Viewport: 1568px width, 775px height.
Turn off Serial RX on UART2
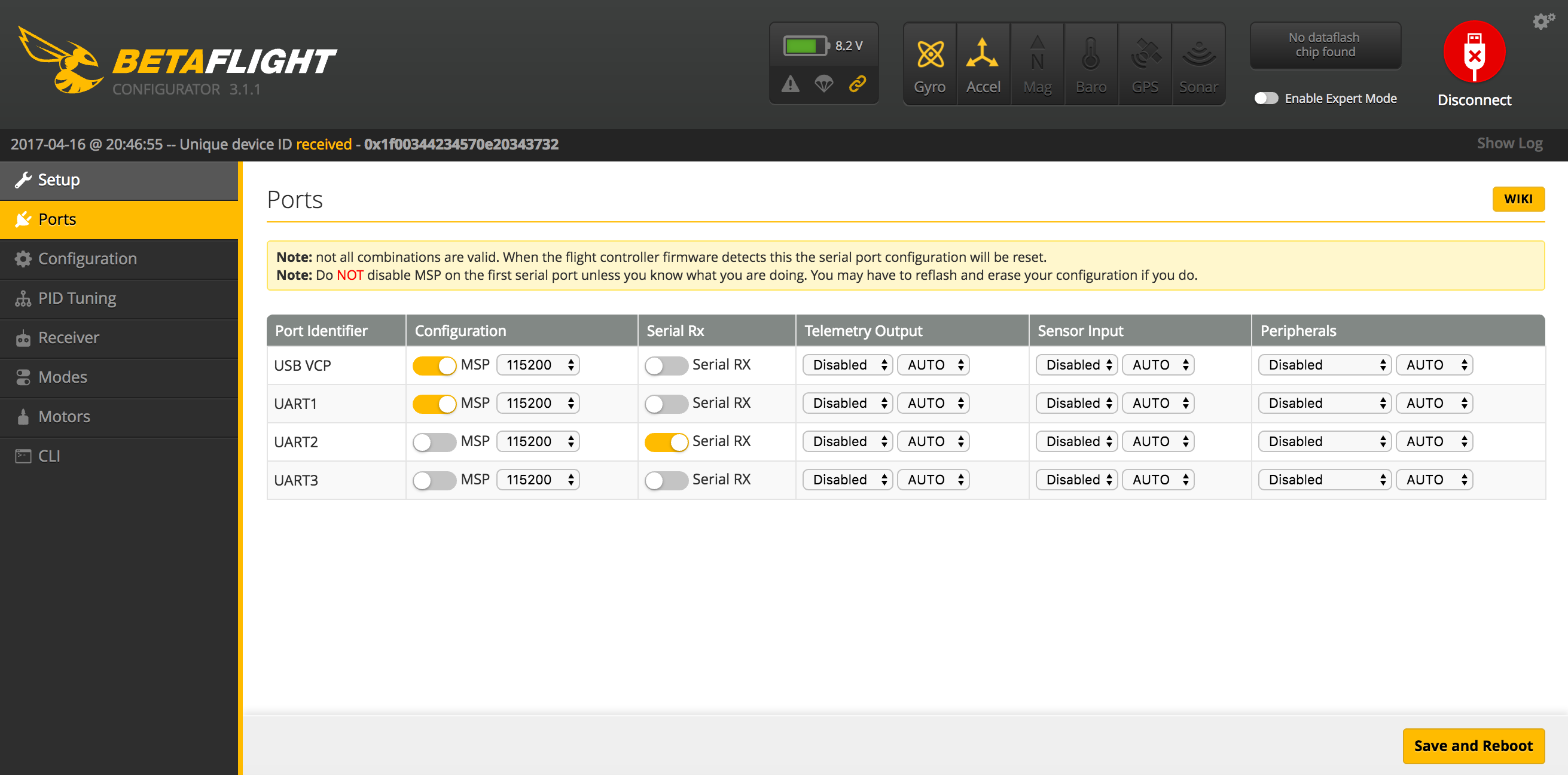click(666, 442)
